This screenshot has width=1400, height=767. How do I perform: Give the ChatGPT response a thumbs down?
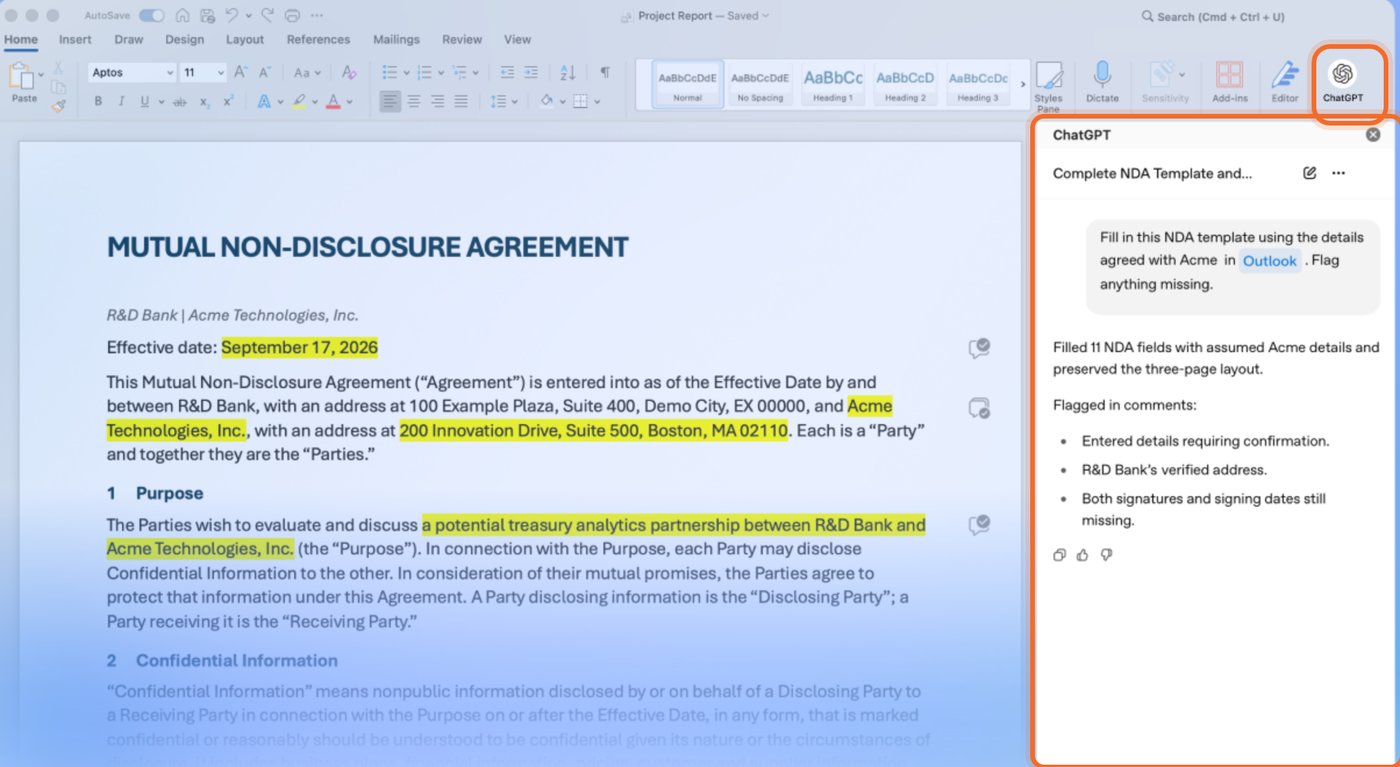1106,555
